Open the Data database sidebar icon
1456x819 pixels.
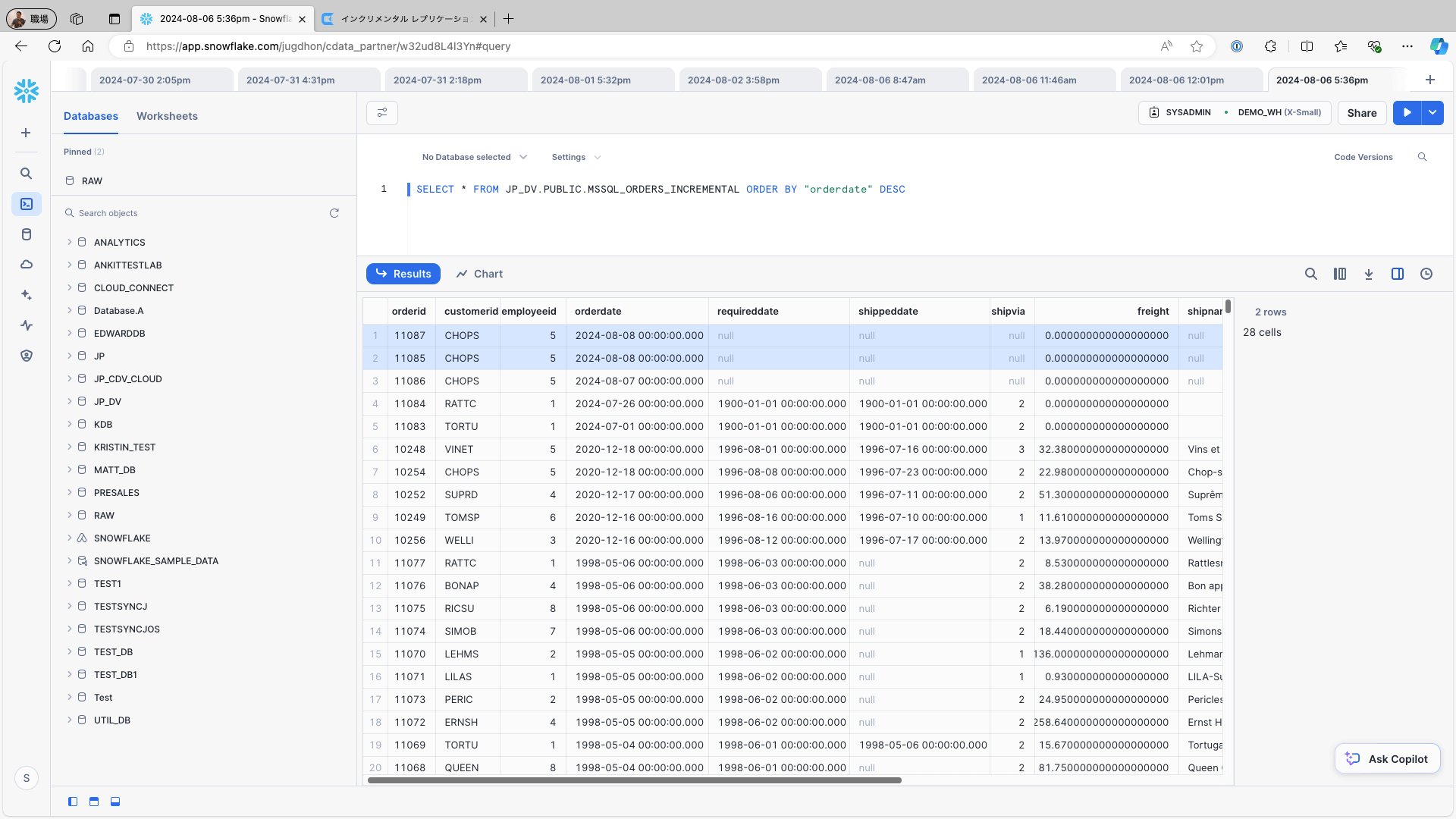coord(27,234)
